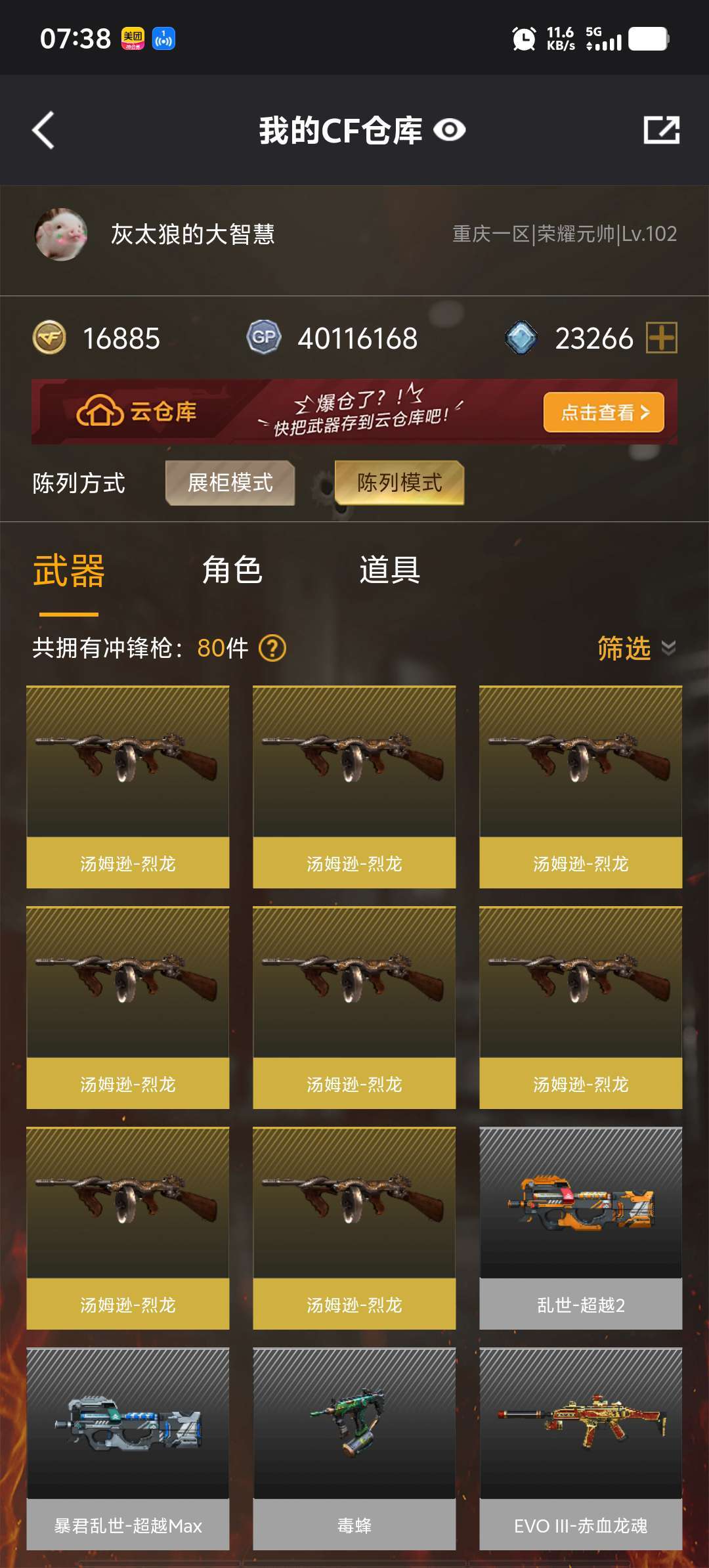Expand the 筛选 filter dropdown
The width and height of the screenshot is (709, 1568).
click(x=636, y=649)
